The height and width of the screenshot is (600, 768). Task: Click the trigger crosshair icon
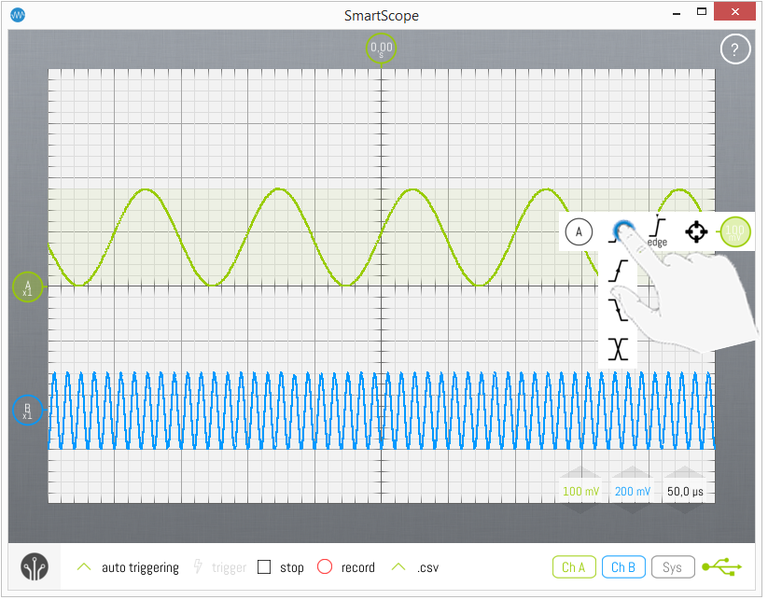coord(696,232)
